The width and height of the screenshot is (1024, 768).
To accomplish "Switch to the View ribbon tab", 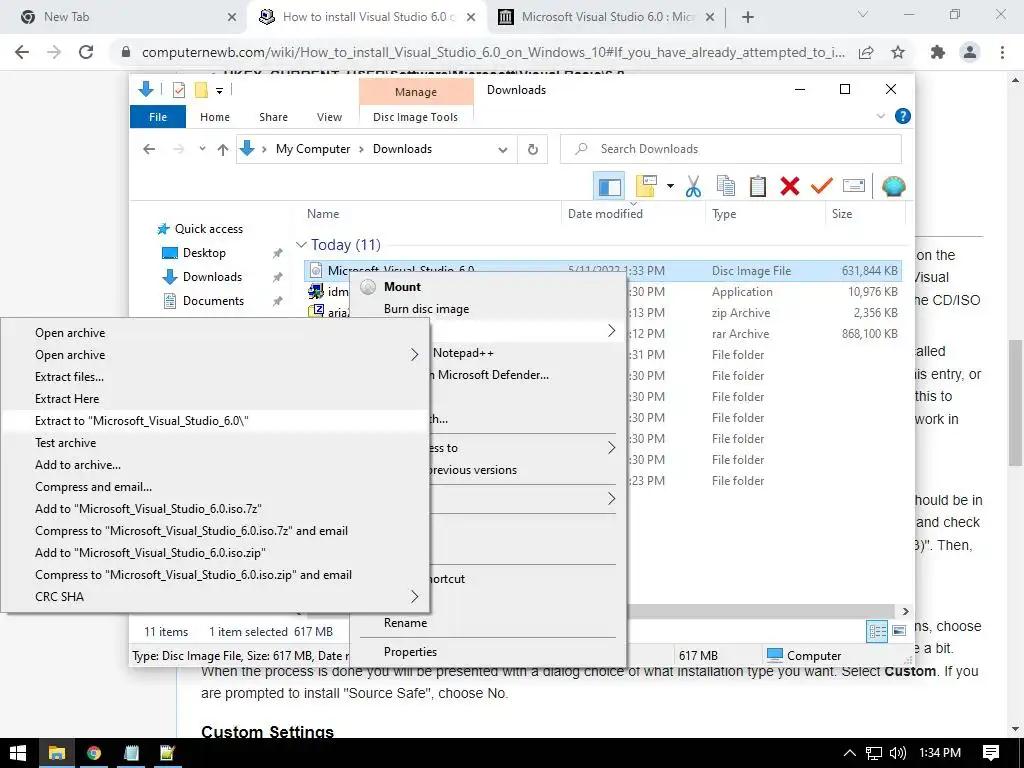I will (x=329, y=117).
